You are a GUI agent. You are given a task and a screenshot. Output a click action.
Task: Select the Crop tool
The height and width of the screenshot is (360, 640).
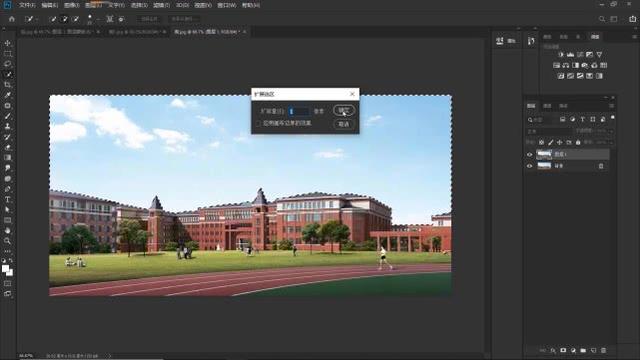tap(7, 84)
